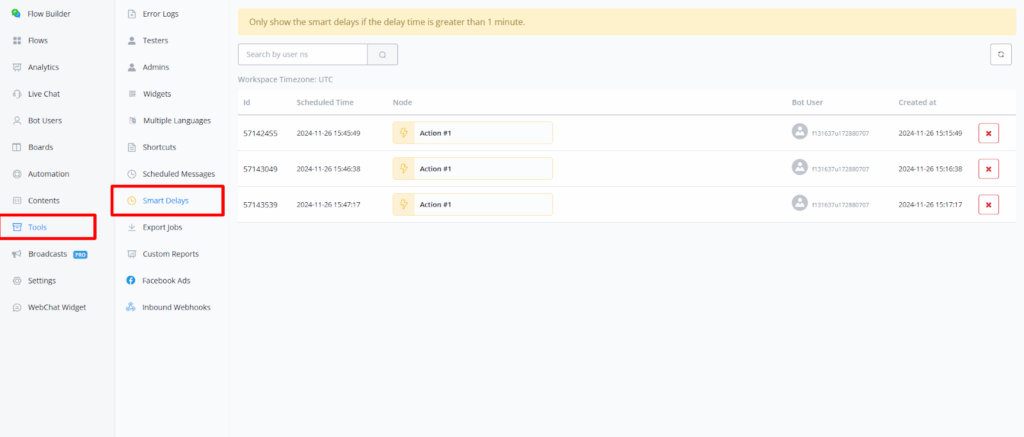Open Export Jobs page
Viewport: 1024px width, 437px height.
pyautogui.click(x=162, y=227)
